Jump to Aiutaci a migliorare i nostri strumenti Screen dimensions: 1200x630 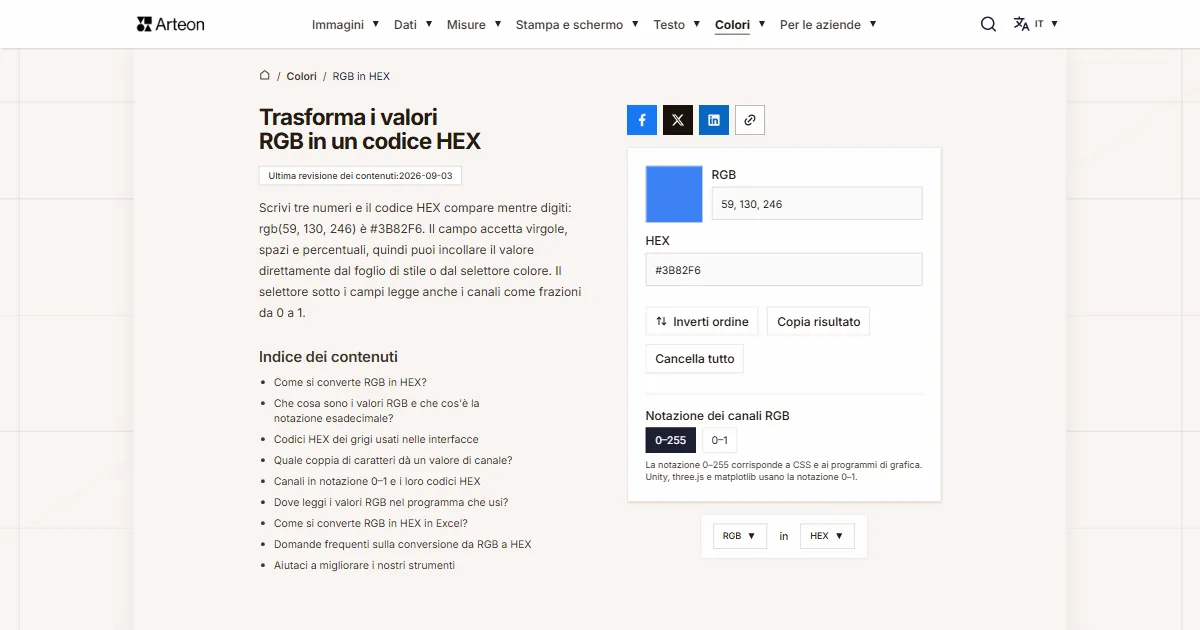tap(364, 565)
